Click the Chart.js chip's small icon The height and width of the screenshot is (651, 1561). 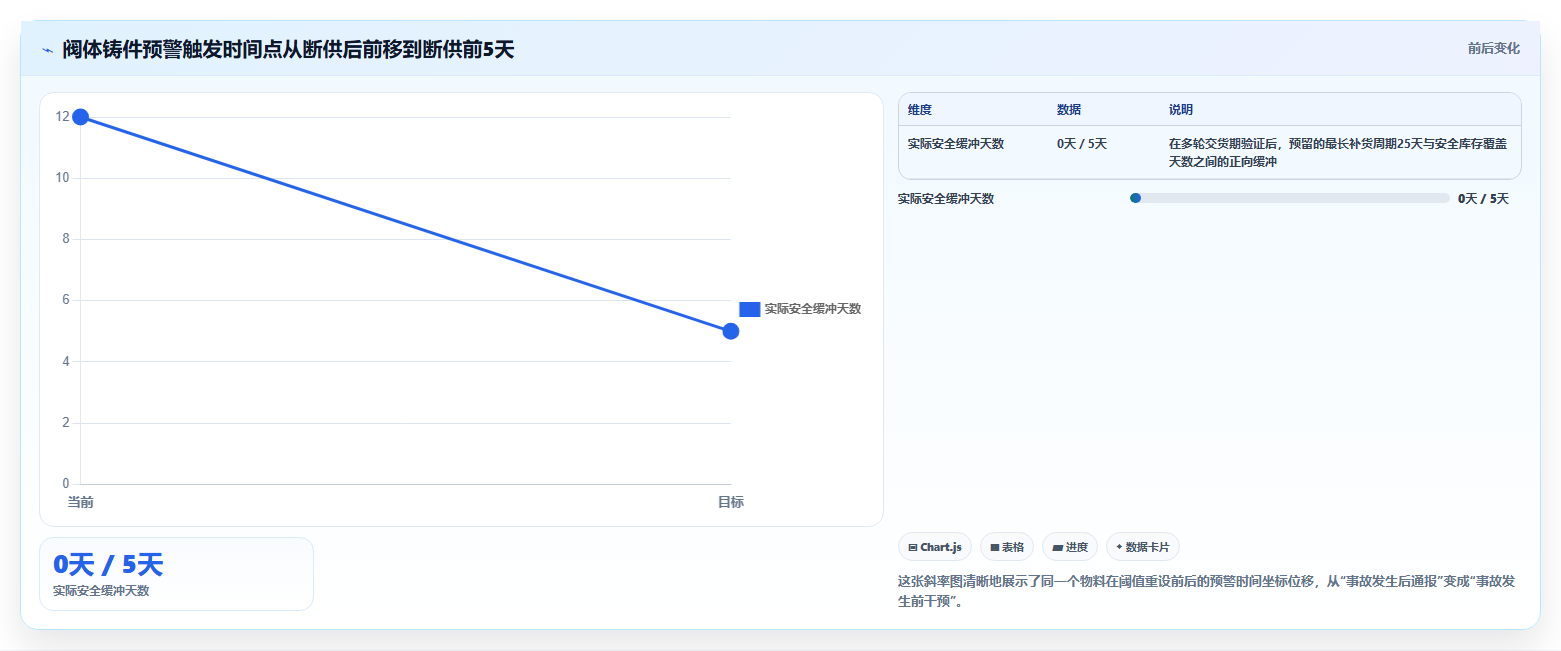click(x=913, y=547)
